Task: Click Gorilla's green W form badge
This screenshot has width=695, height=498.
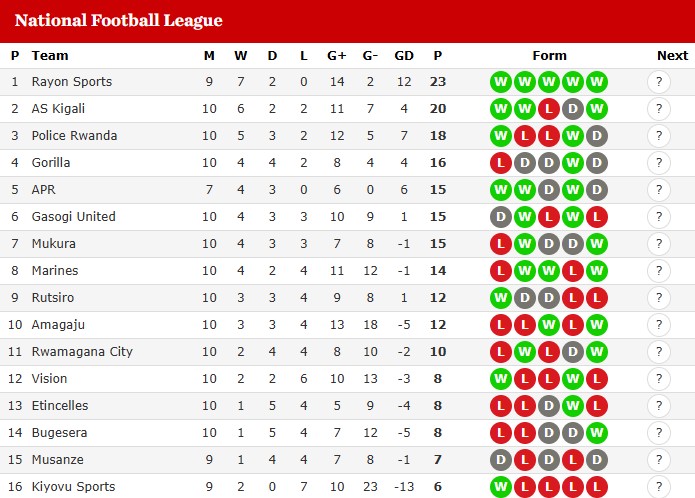Action: pyautogui.click(x=573, y=163)
